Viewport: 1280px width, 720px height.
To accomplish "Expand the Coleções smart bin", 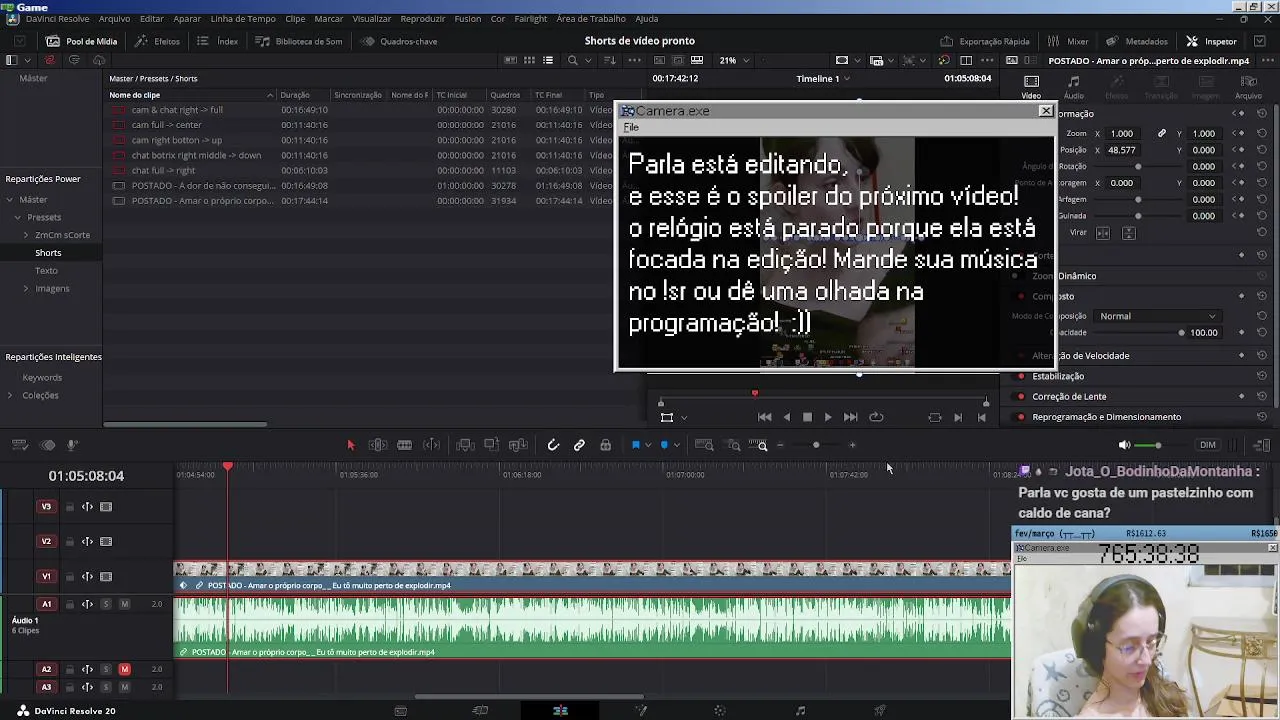I will pyautogui.click(x=10, y=396).
